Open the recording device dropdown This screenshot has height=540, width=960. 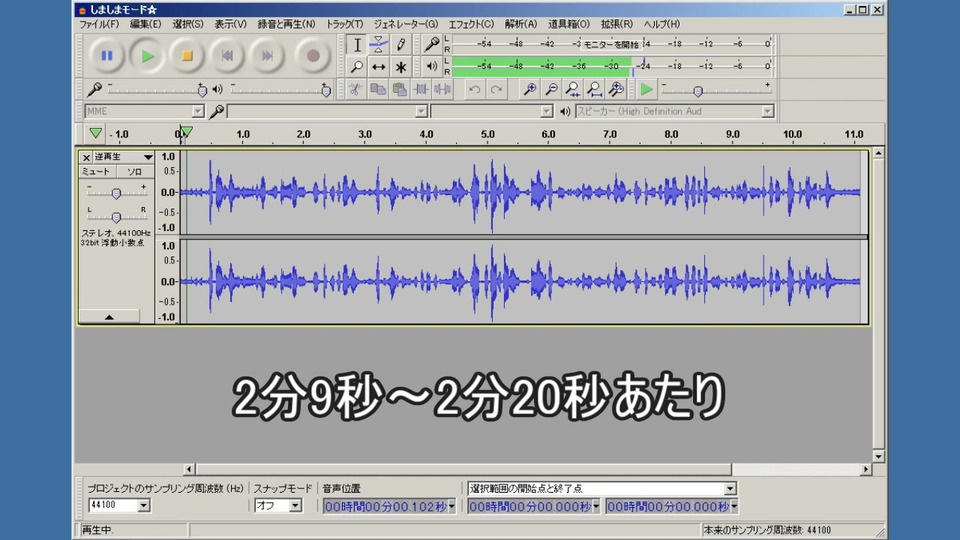click(x=421, y=111)
